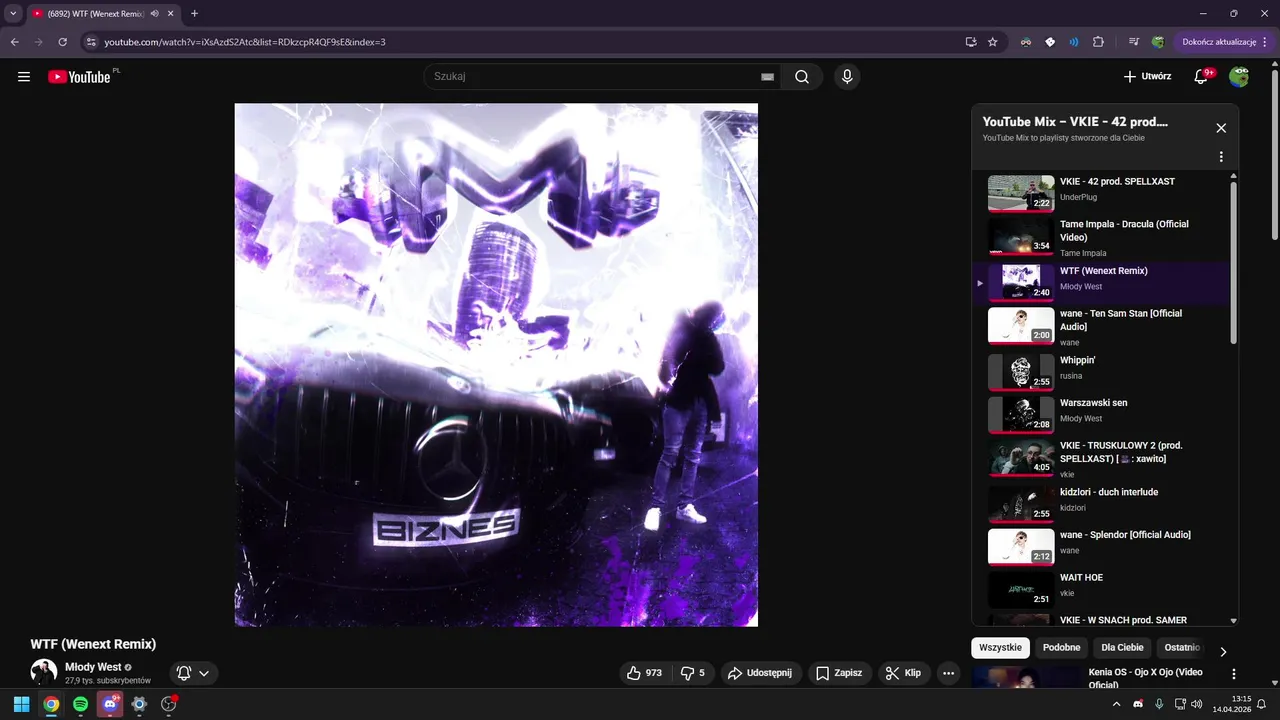Click the browser address bar URL

(x=245, y=42)
